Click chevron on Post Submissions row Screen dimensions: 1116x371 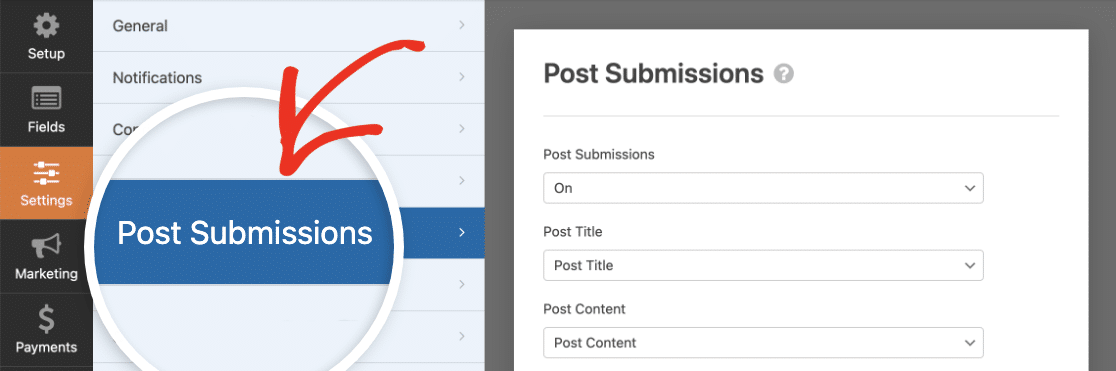461,232
